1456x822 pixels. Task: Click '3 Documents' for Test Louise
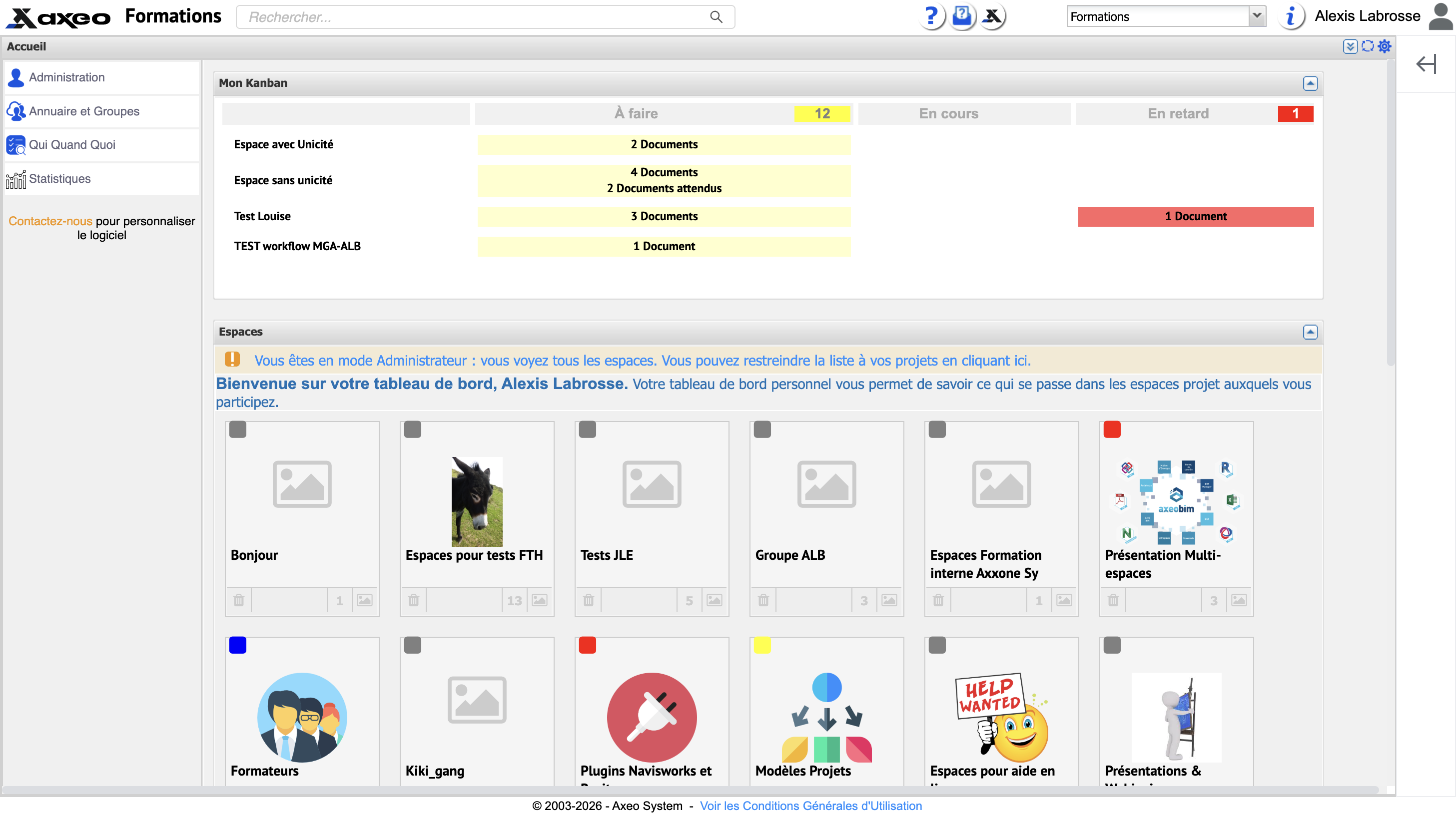click(664, 216)
